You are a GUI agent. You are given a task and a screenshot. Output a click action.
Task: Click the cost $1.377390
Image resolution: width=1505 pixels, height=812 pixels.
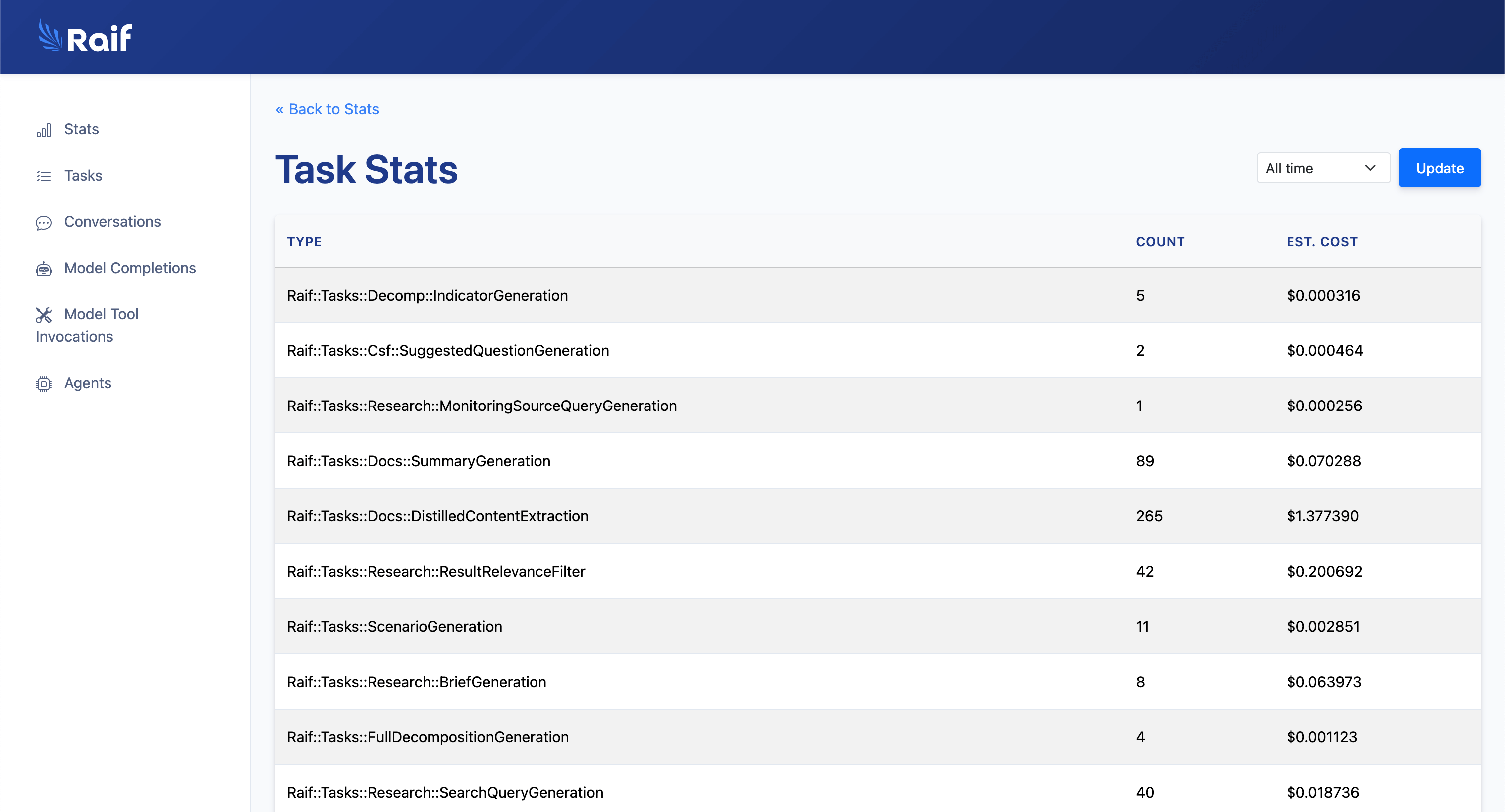click(1322, 516)
